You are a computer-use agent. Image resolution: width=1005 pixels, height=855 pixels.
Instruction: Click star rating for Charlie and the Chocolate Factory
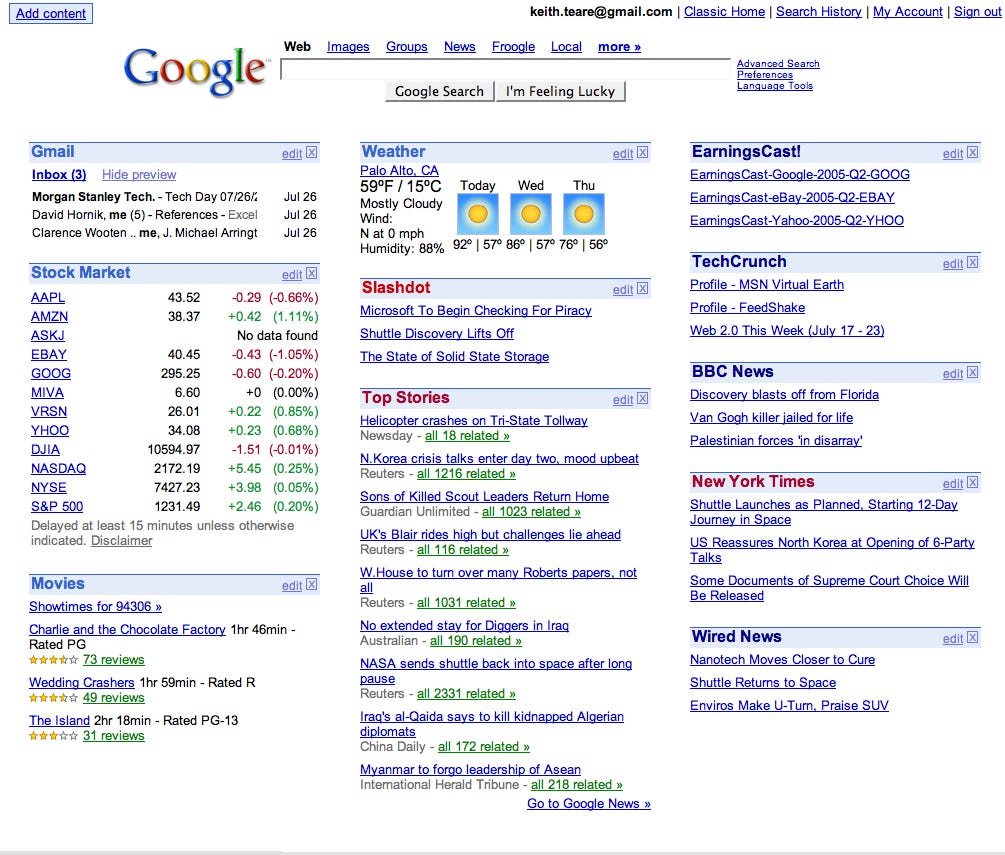[x=54, y=660]
